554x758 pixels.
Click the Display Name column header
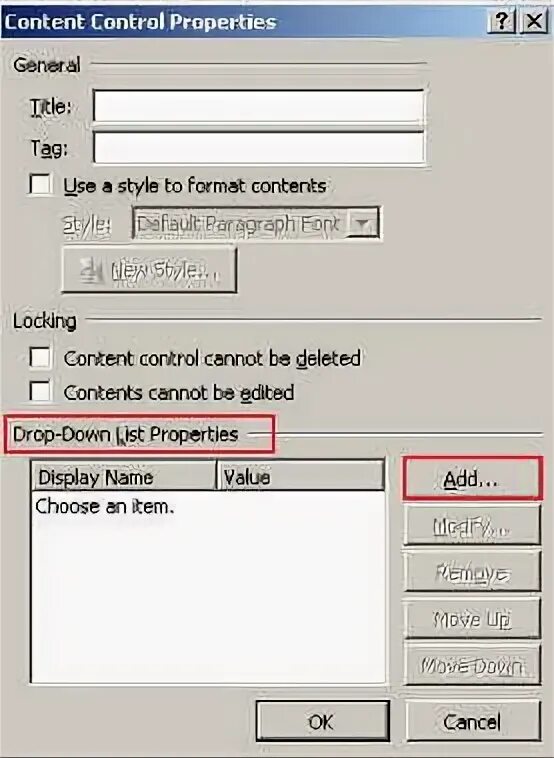[124, 476]
